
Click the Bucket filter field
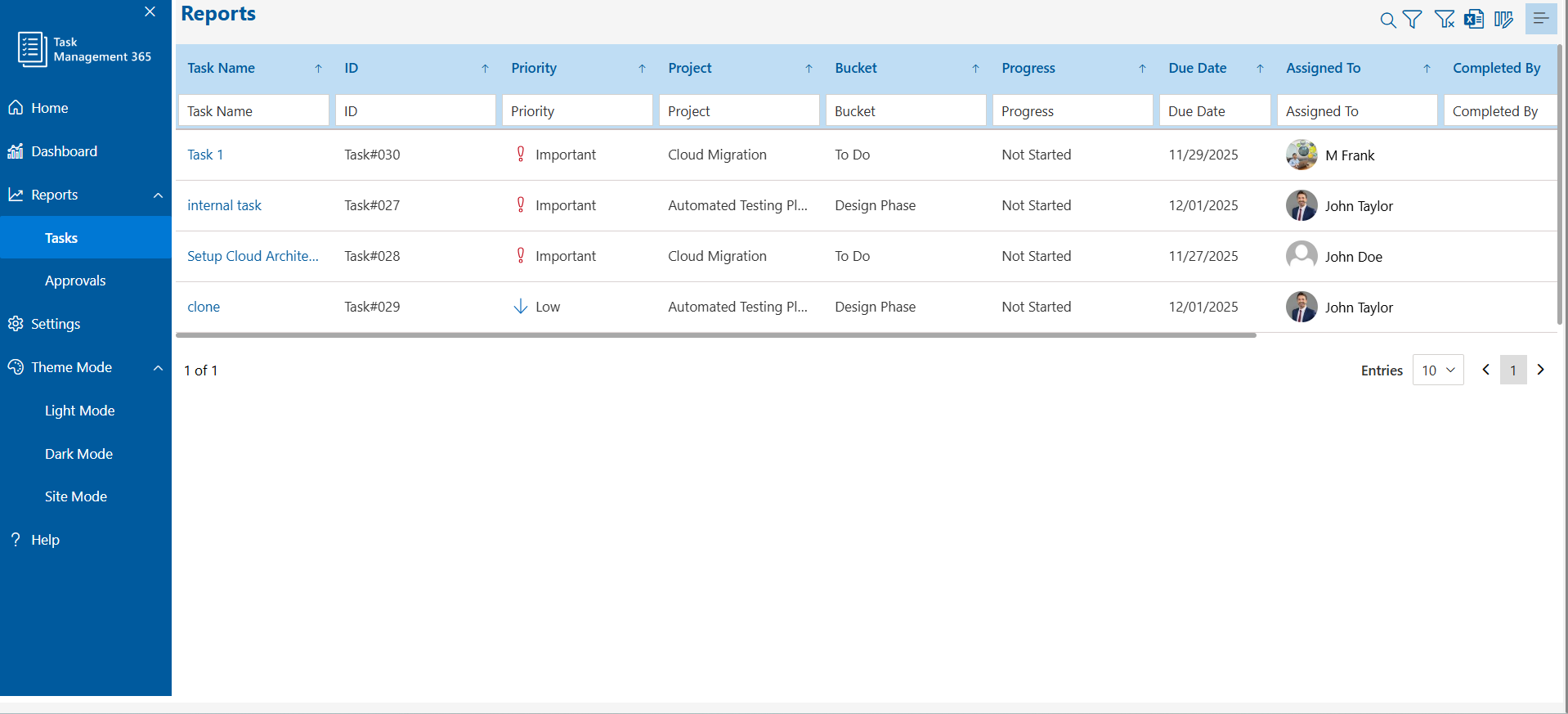[906, 110]
